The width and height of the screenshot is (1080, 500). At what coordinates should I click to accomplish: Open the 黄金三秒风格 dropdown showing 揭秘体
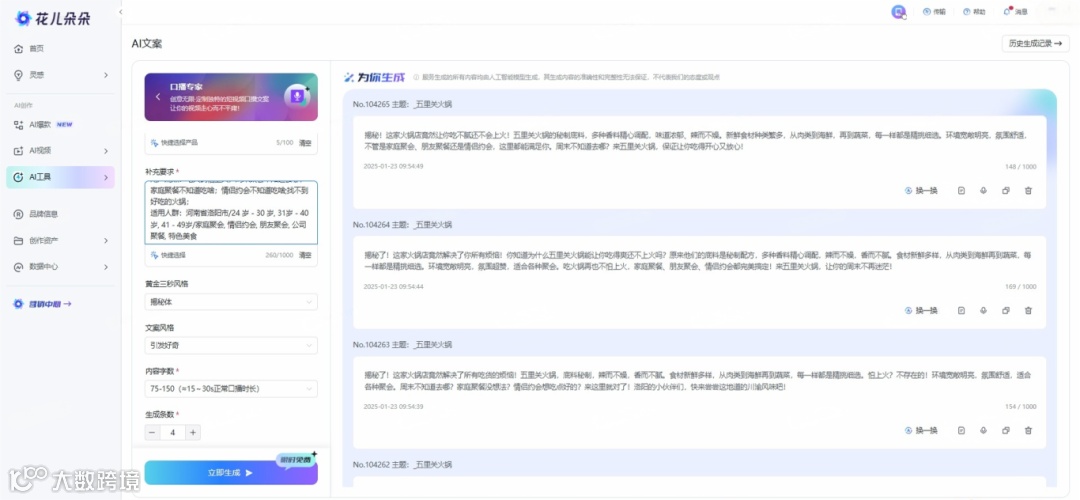click(x=231, y=302)
